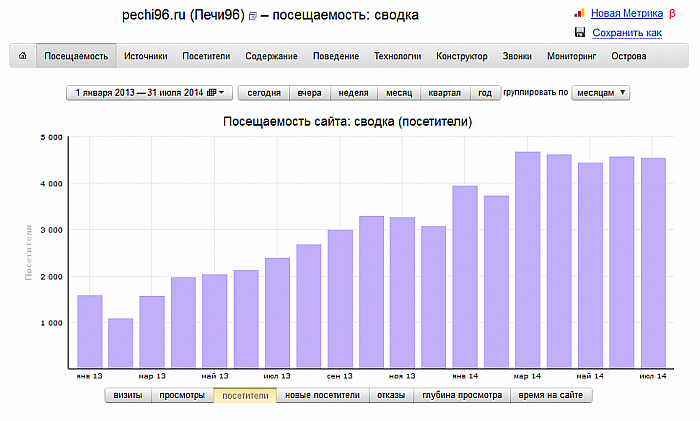The width and height of the screenshot is (700, 421).
Task: Switch chart to новые посетители
Action: click(322, 395)
